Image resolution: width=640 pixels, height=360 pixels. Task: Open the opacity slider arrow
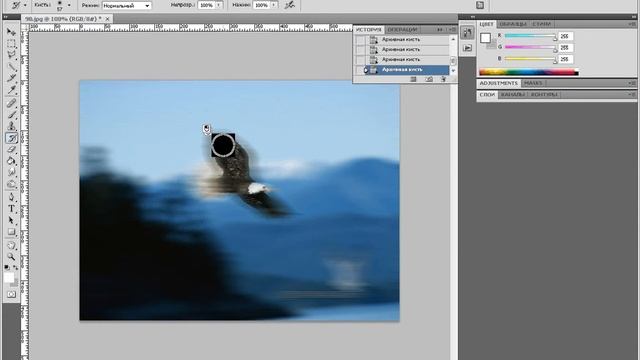click(219, 5)
